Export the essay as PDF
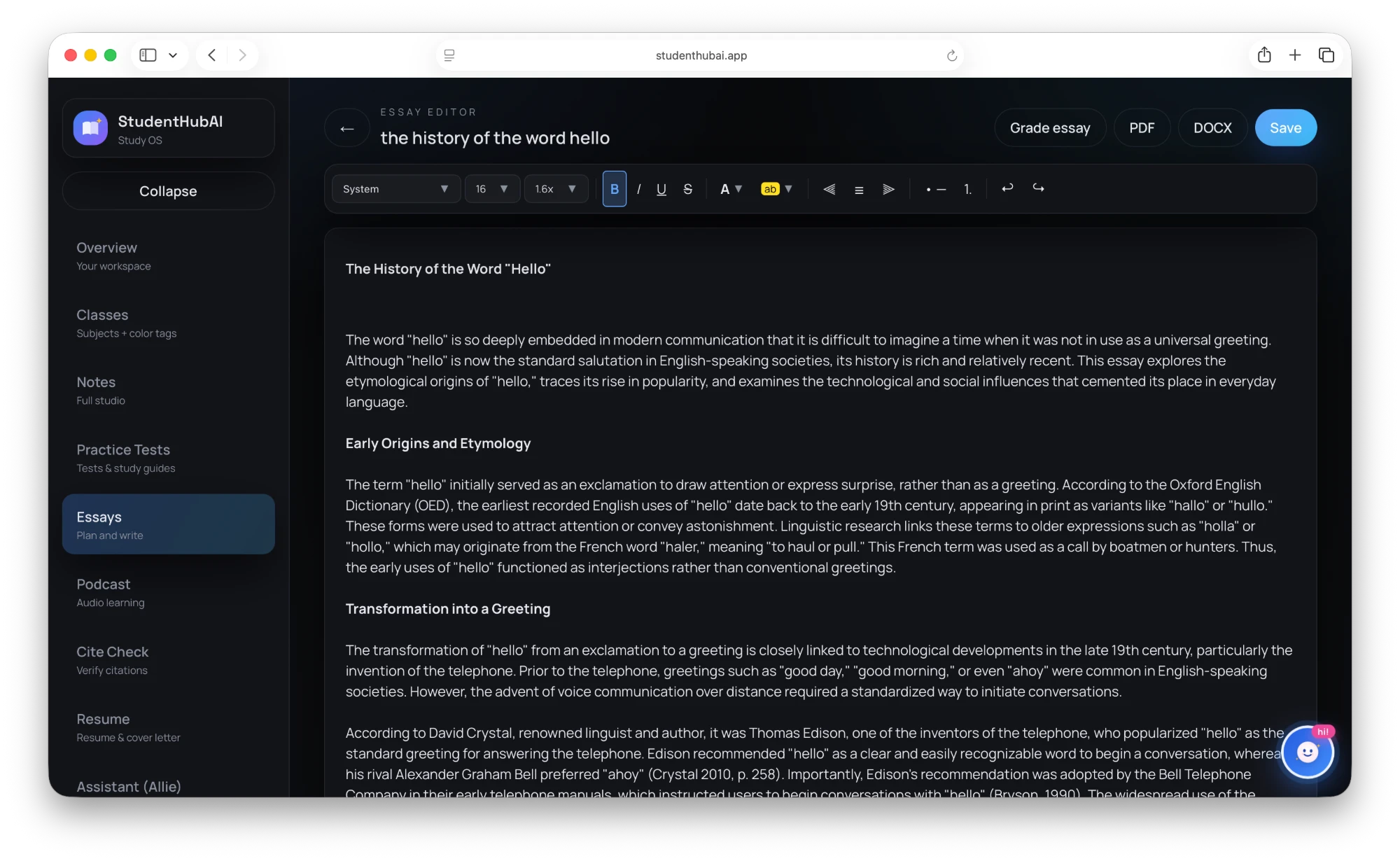This screenshot has width=1400, height=861. coord(1142,128)
